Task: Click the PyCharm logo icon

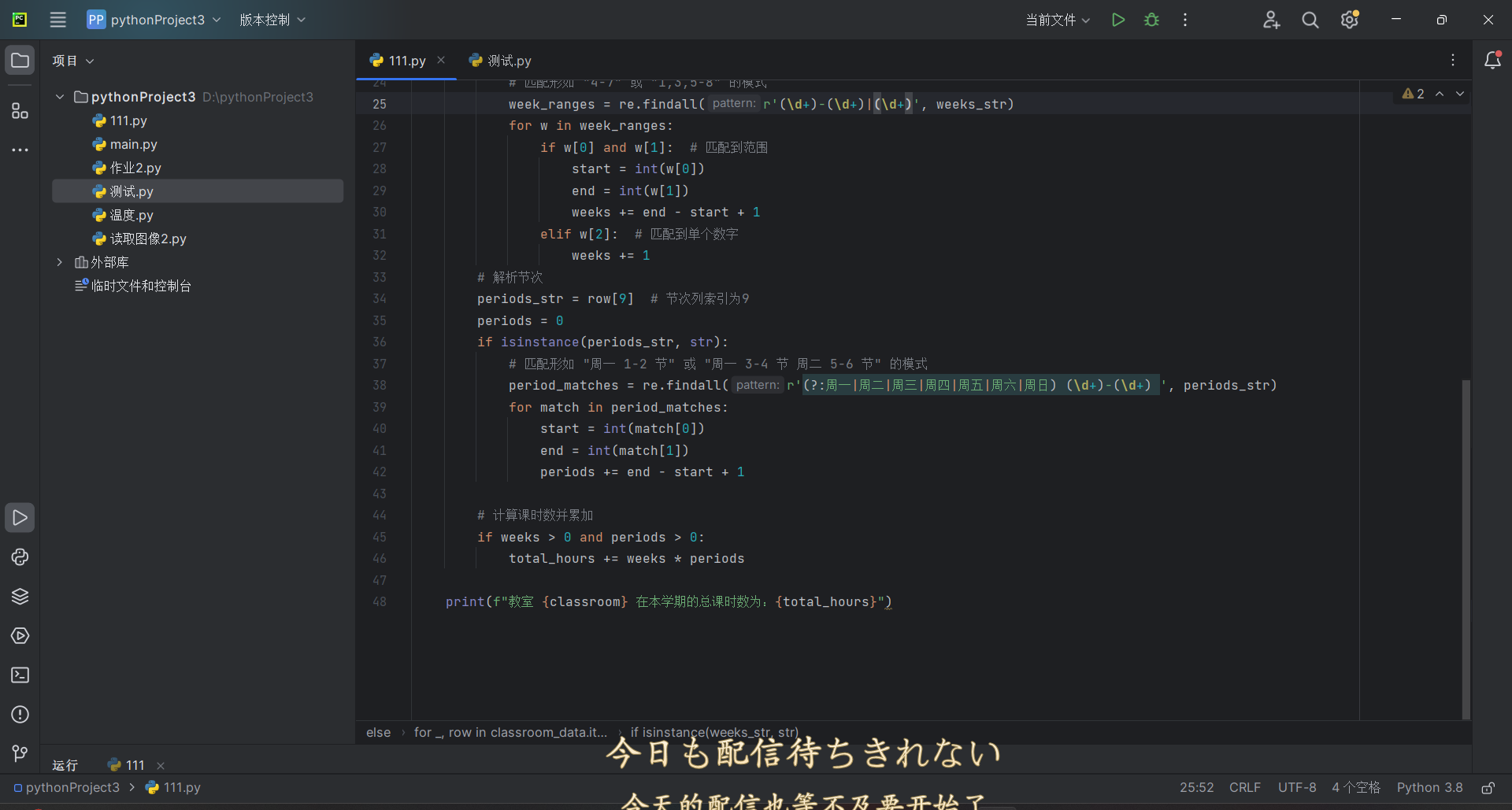Action: coord(20,20)
